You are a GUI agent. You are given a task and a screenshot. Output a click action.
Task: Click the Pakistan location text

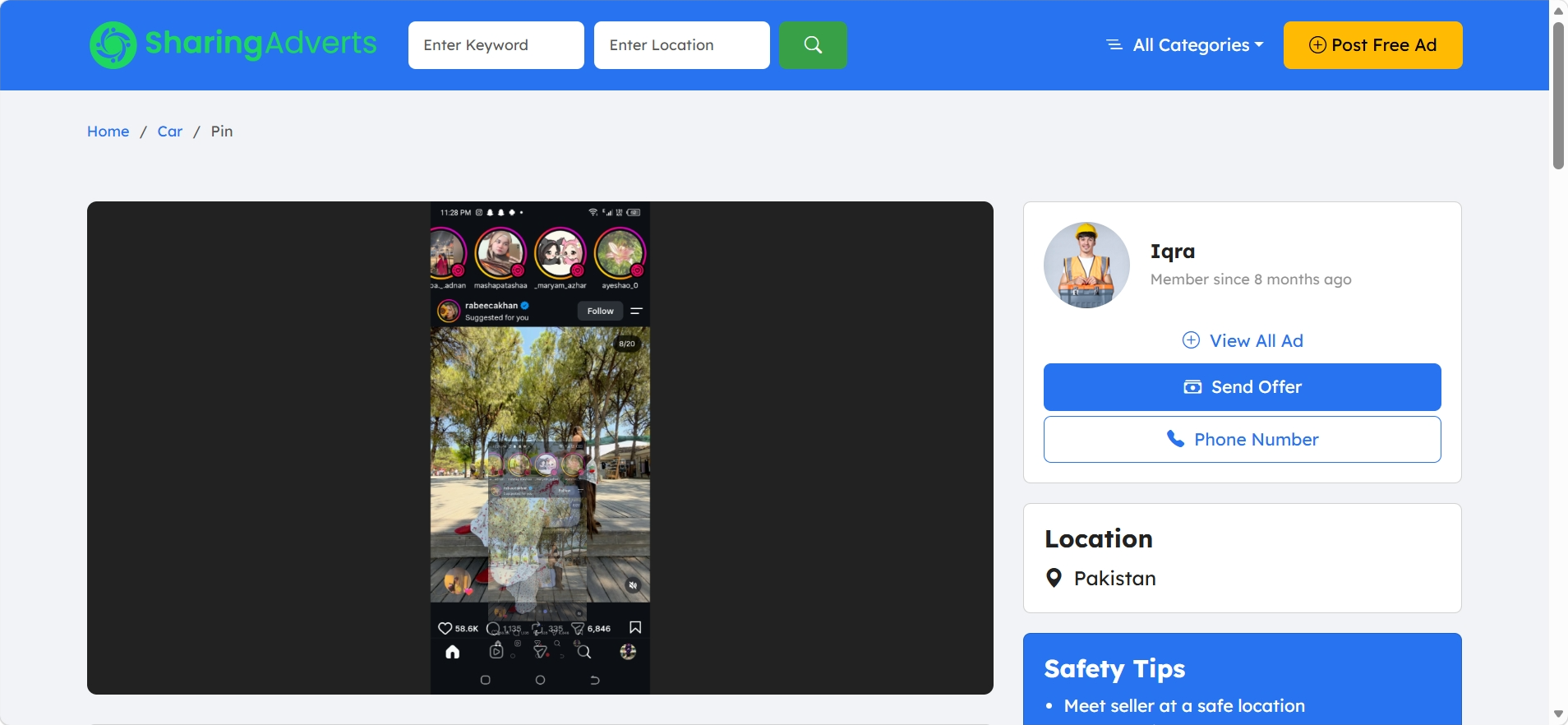pos(1115,579)
